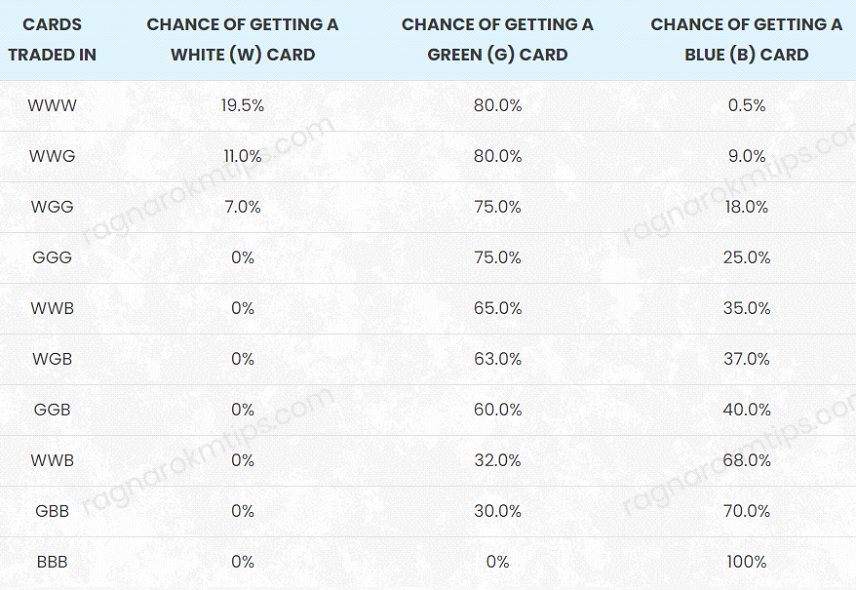Click the 19.5% white chance cell
Image resolution: width=856 pixels, height=590 pixels.
click(242, 105)
